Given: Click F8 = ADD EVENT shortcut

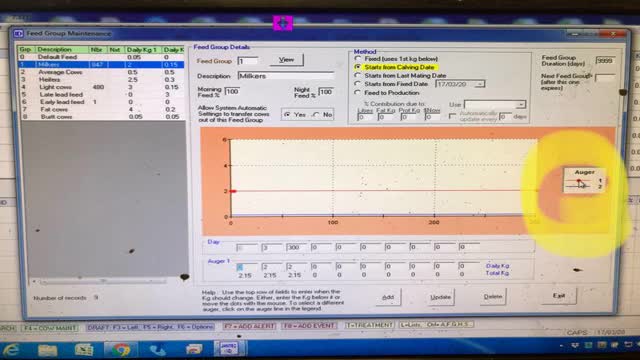Looking at the screenshot, I should [x=309, y=326].
